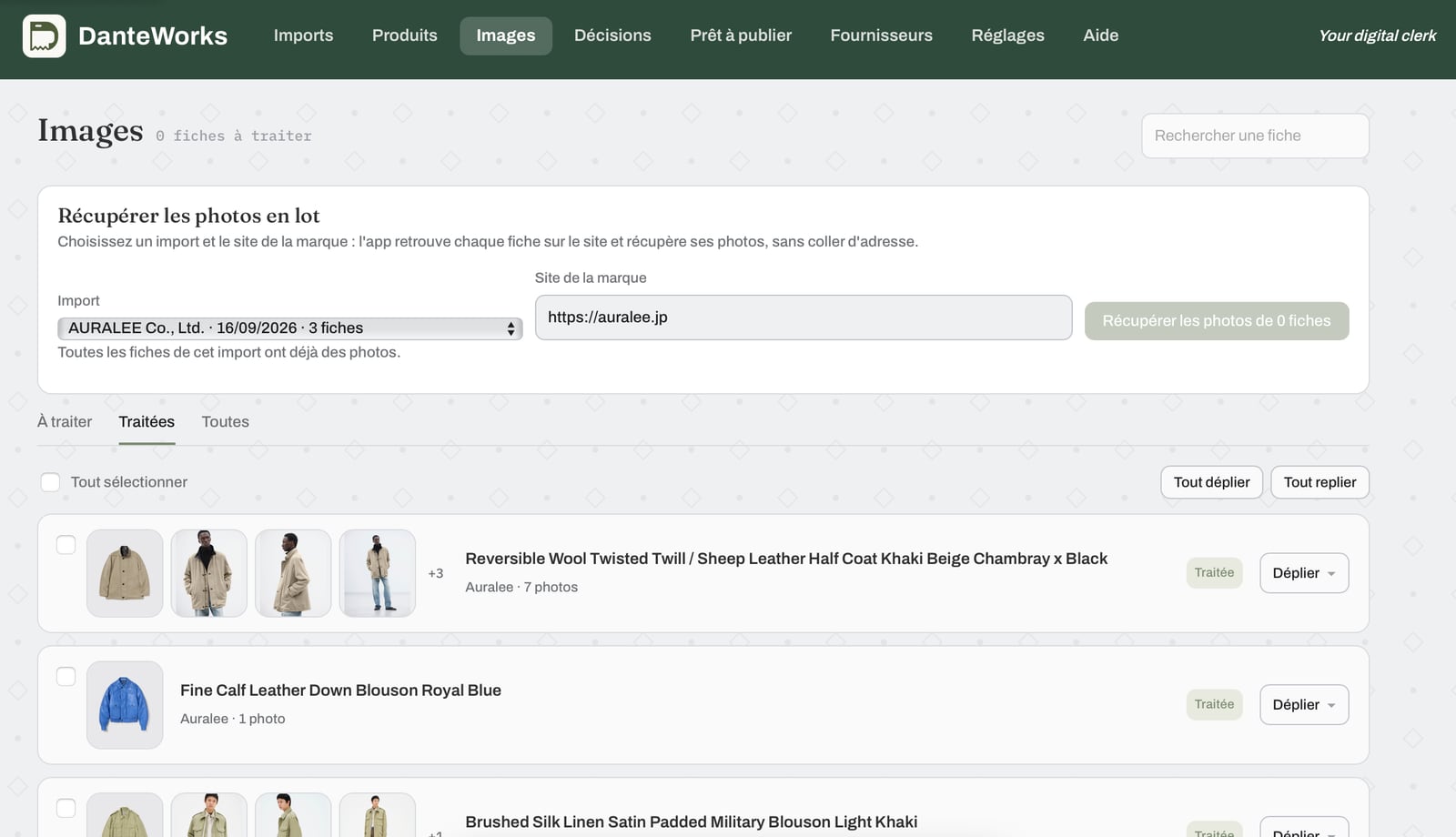Select the Reversible Wool Twisted Twill row checkbox
Image resolution: width=1456 pixels, height=837 pixels.
click(66, 545)
